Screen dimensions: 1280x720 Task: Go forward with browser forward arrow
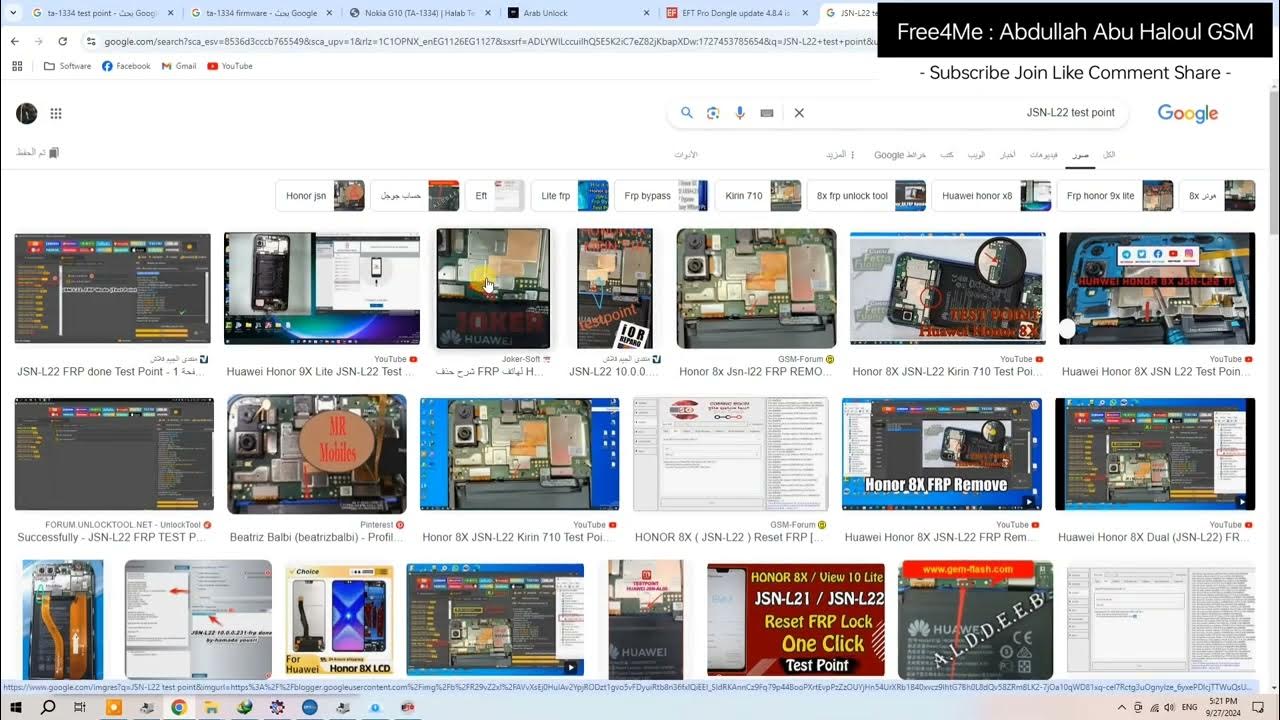[x=39, y=41]
